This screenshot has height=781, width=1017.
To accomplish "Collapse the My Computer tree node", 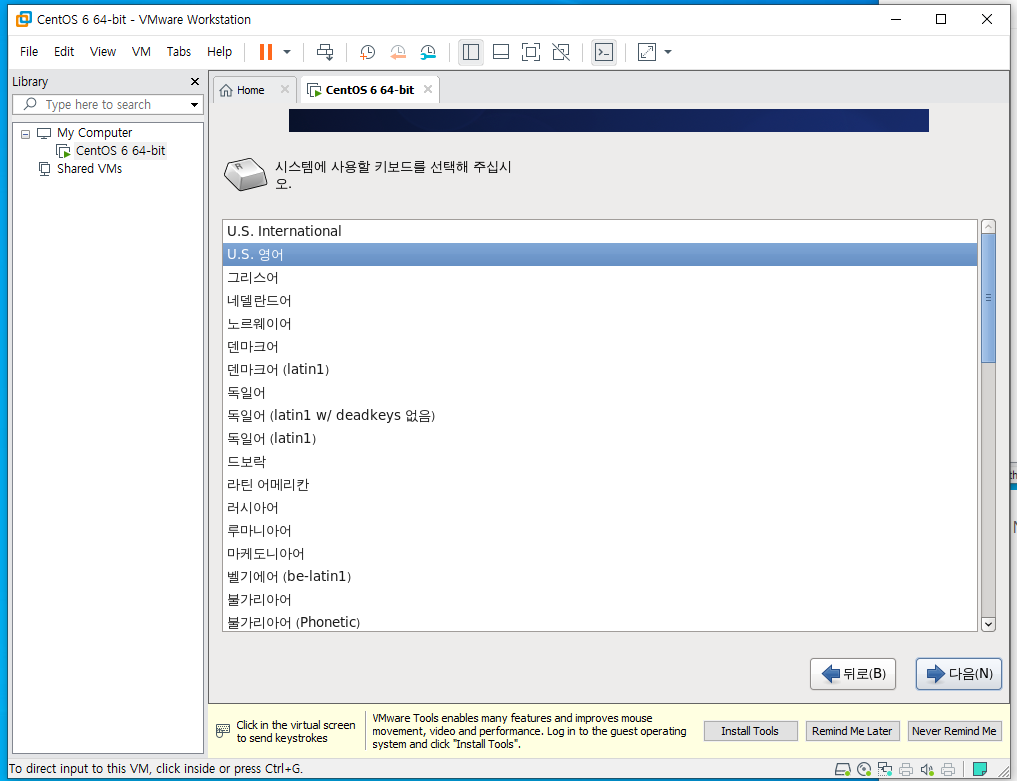I will (x=25, y=134).
